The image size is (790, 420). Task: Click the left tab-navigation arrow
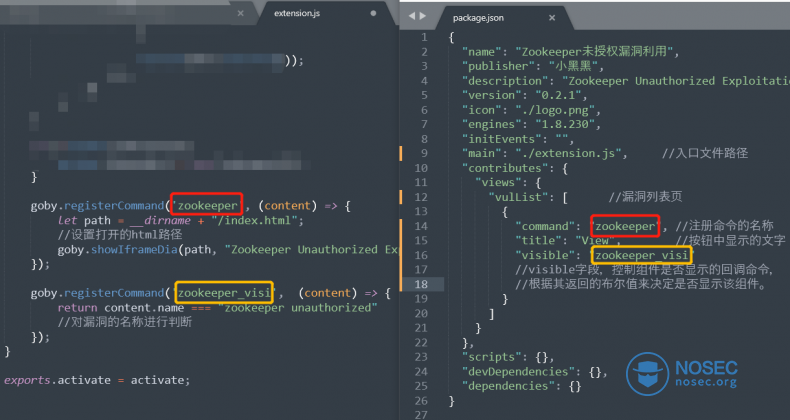(411, 16)
